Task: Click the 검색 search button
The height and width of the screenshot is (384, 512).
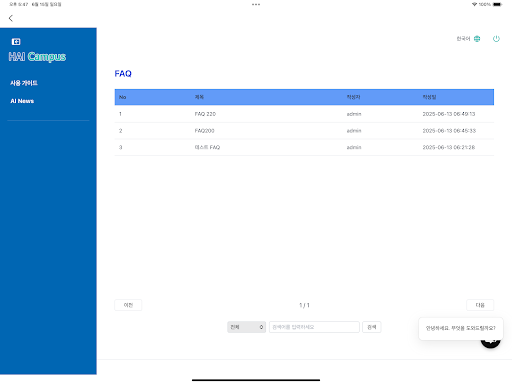Action: point(372,327)
